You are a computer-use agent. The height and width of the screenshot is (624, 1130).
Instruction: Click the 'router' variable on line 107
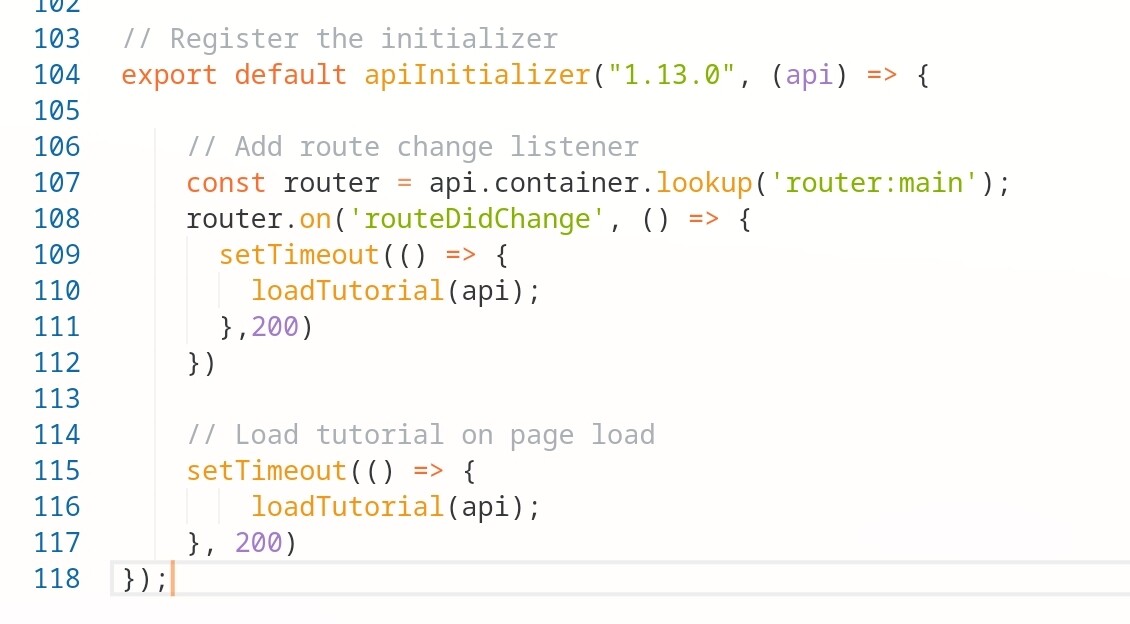point(331,183)
